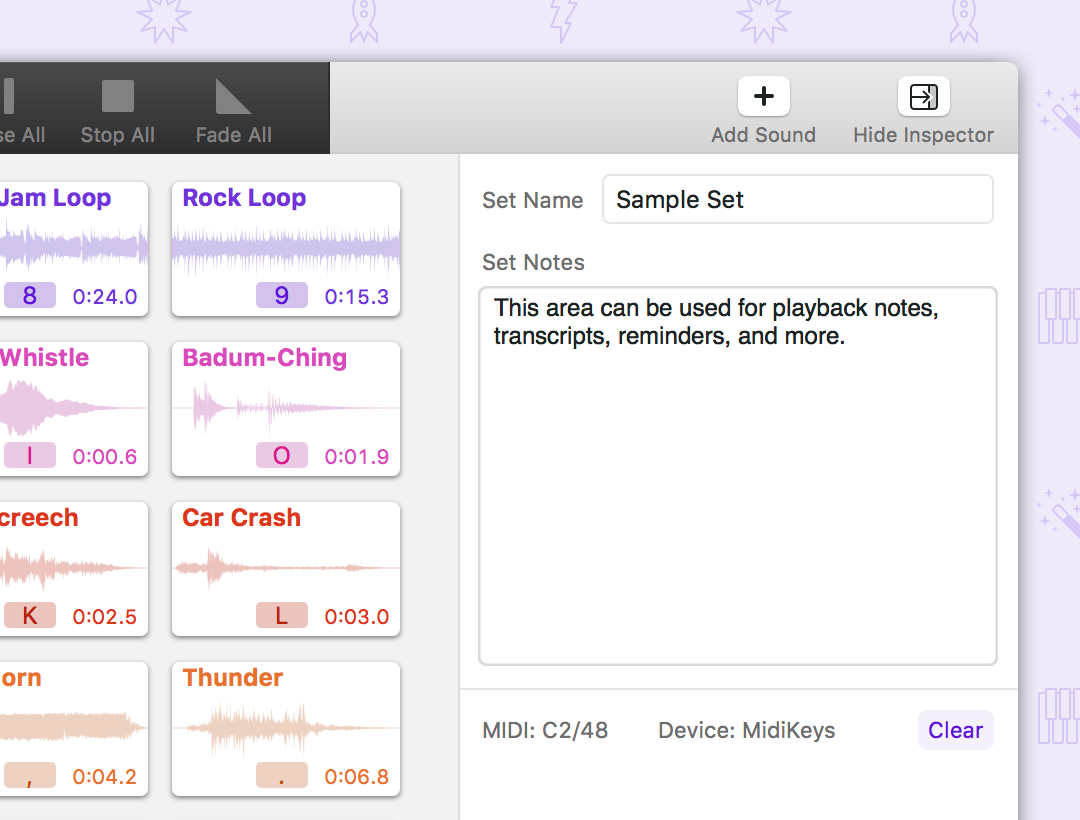Select the Whistle sound tile

pyautogui.click(x=74, y=409)
